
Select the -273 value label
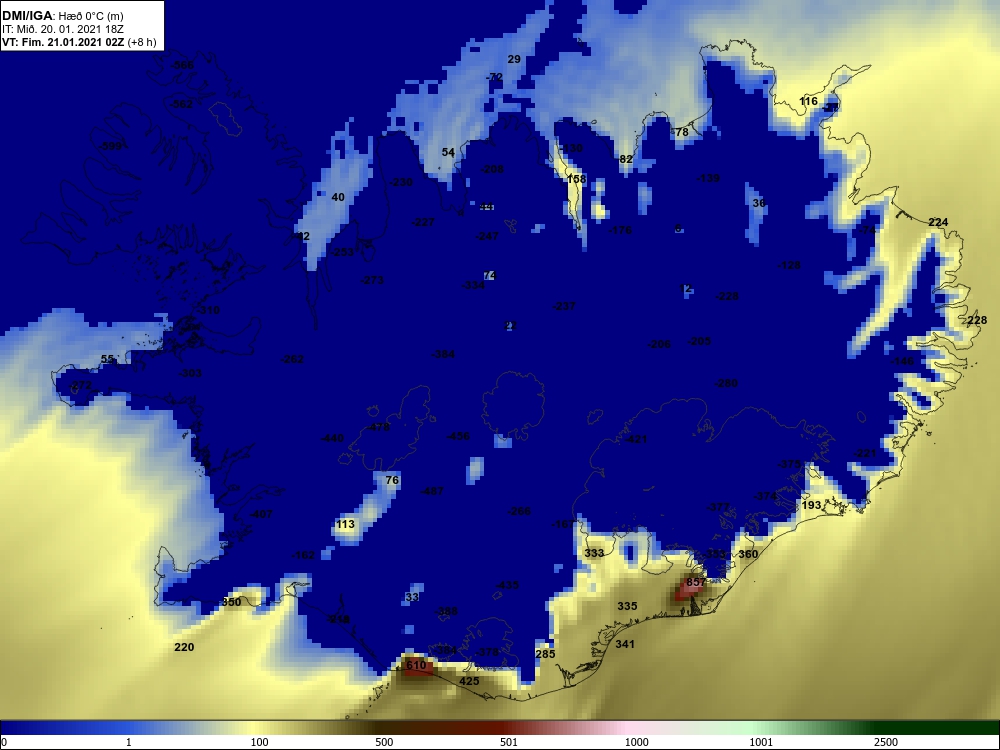[x=372, y=280]
